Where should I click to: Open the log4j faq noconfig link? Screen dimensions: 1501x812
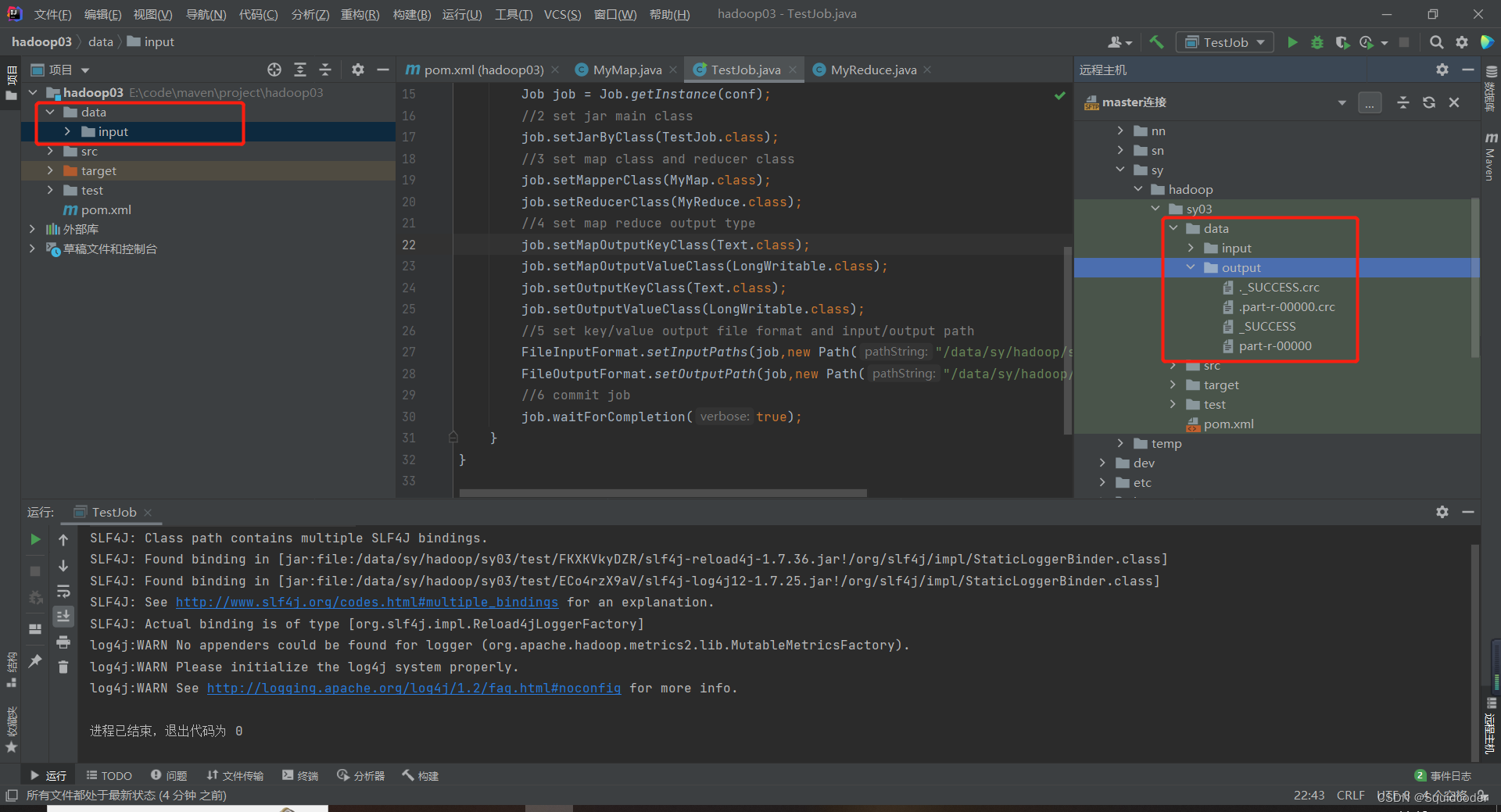pyautogui.click(x=414, y=688)
